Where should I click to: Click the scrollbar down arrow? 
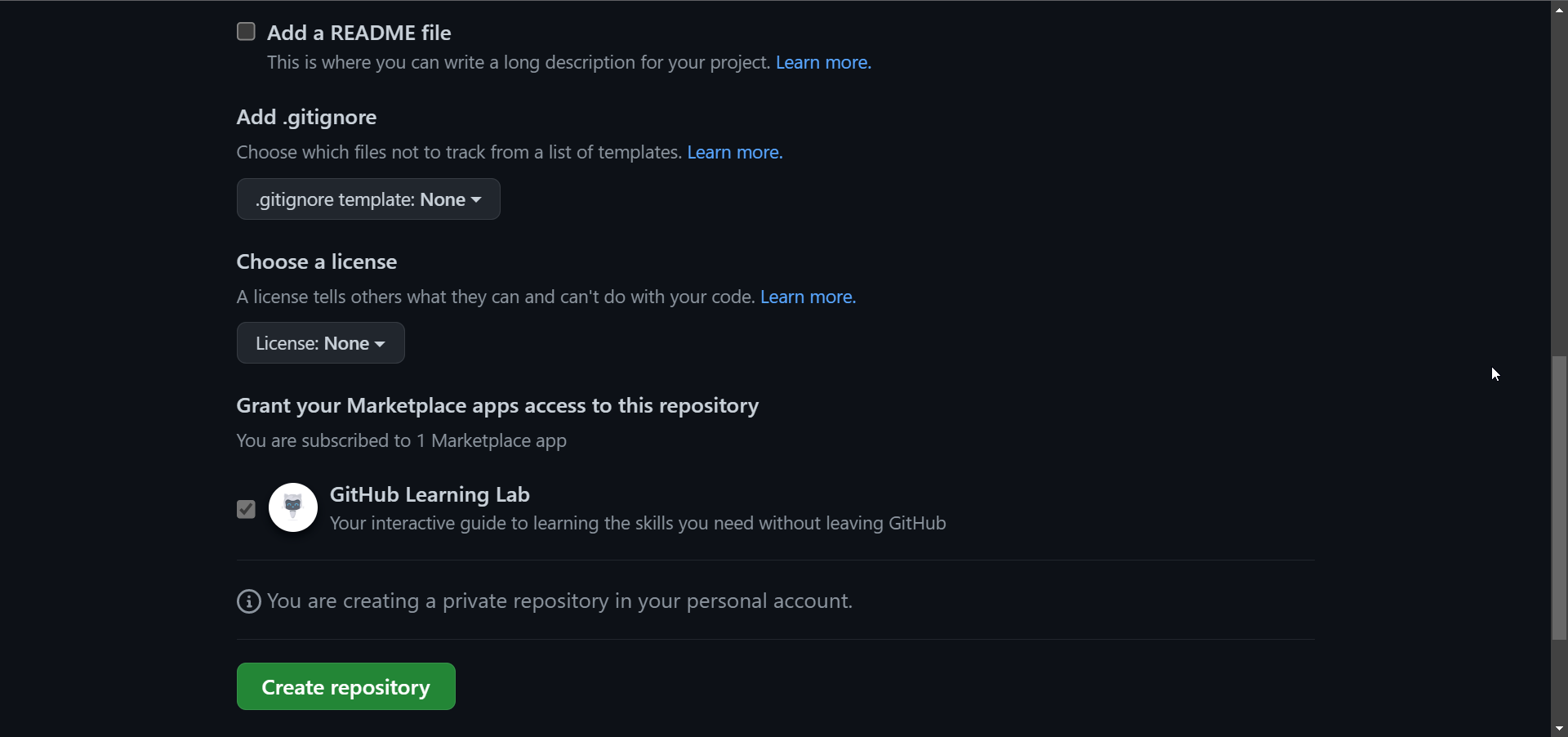[1559, 729]
